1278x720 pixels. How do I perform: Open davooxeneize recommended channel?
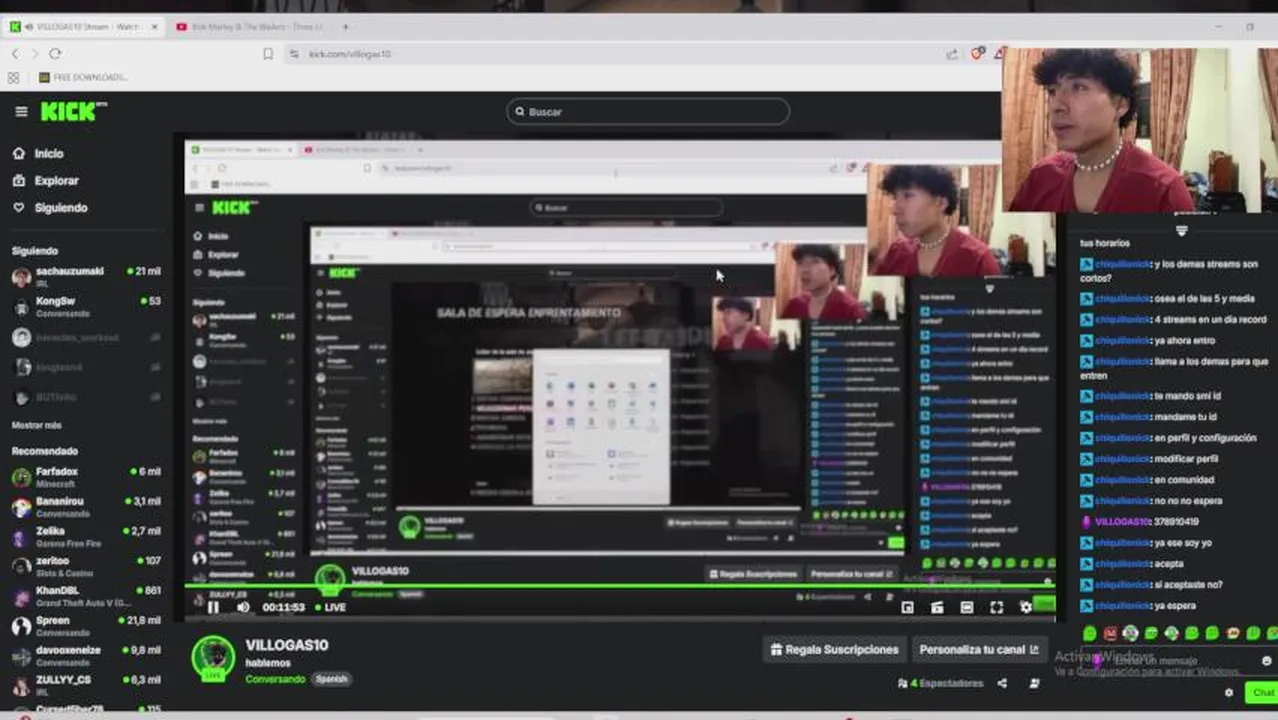tap(86, 655)
